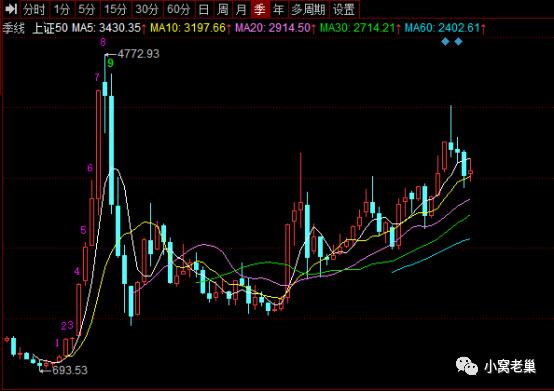Screen dimensions: 554x392
Task: Select the 60分 period tab
Action: click(x=178, y=9)
